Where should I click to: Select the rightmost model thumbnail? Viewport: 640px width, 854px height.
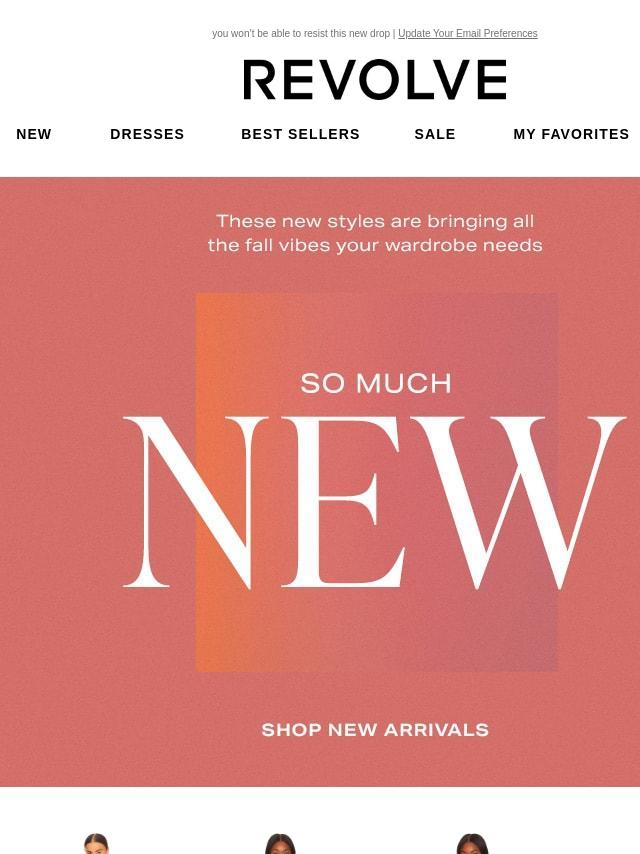tap(472, 843)
